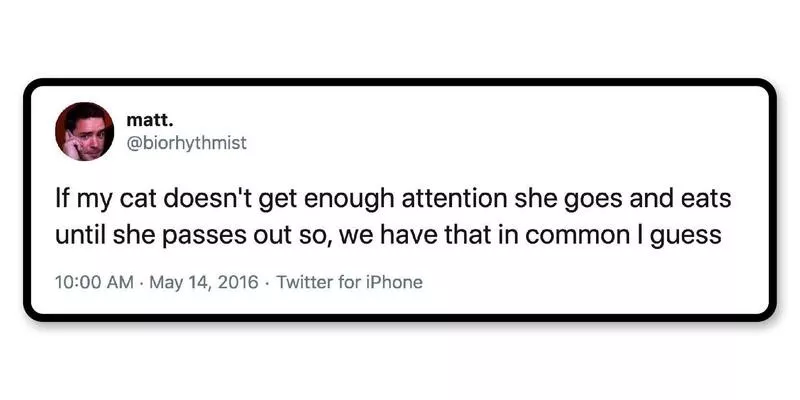The image size is (800, 400).
Task: Open matt.'s profile picture avatar
Action: point(84,132)
